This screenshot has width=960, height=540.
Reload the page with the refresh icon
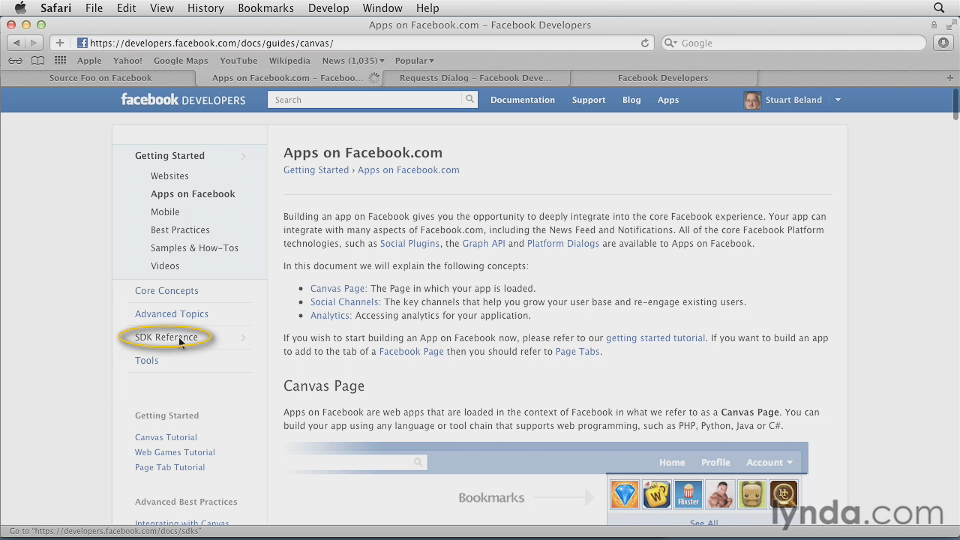[x=645, y=43]
